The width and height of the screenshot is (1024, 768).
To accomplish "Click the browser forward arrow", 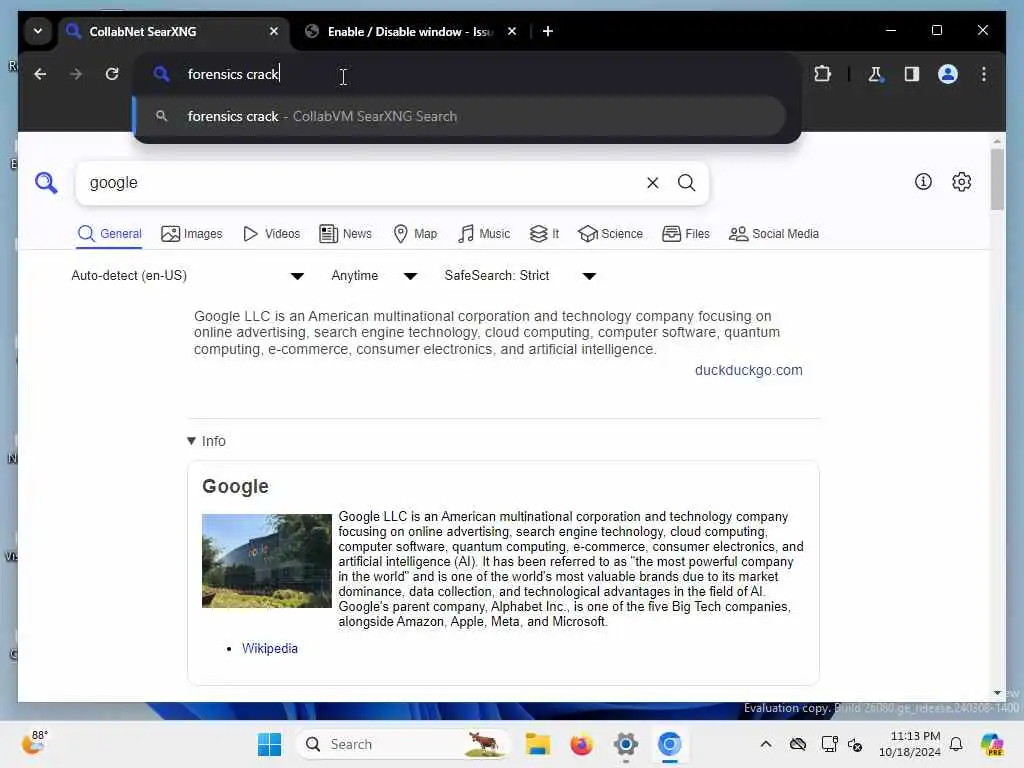I will [76, 74].
